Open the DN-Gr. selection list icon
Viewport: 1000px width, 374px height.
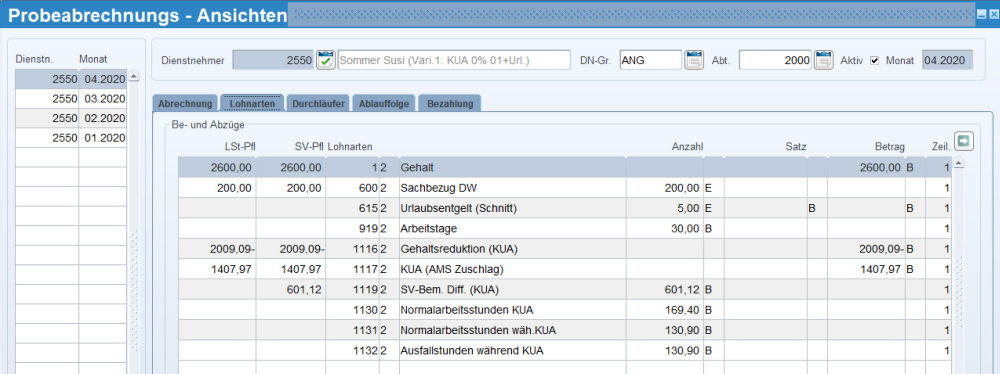[694, 60]
